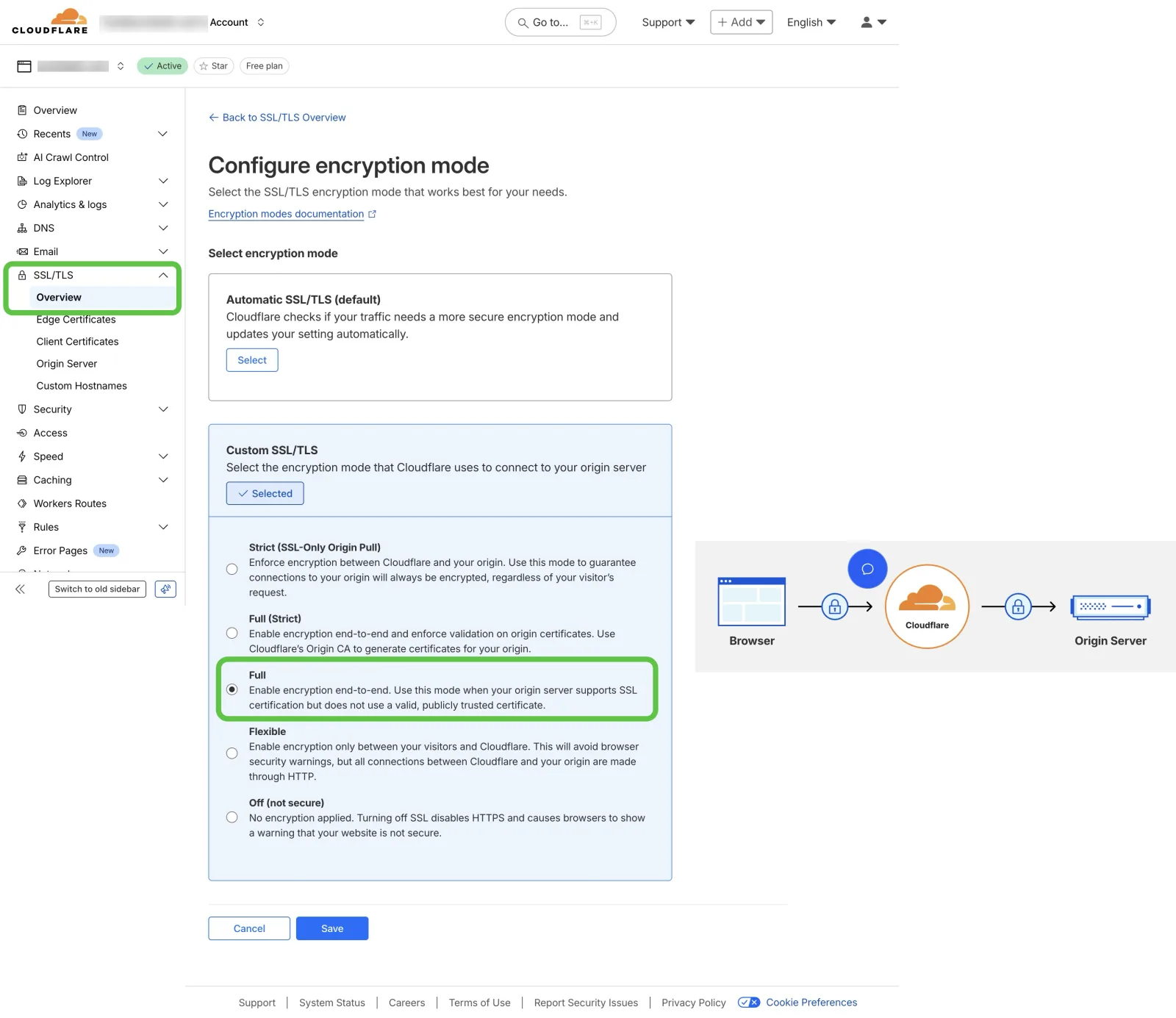Collapse sidebar with double chevron icon
The height and width of the screenshot is (1018, 1176).
coord(20,589)
